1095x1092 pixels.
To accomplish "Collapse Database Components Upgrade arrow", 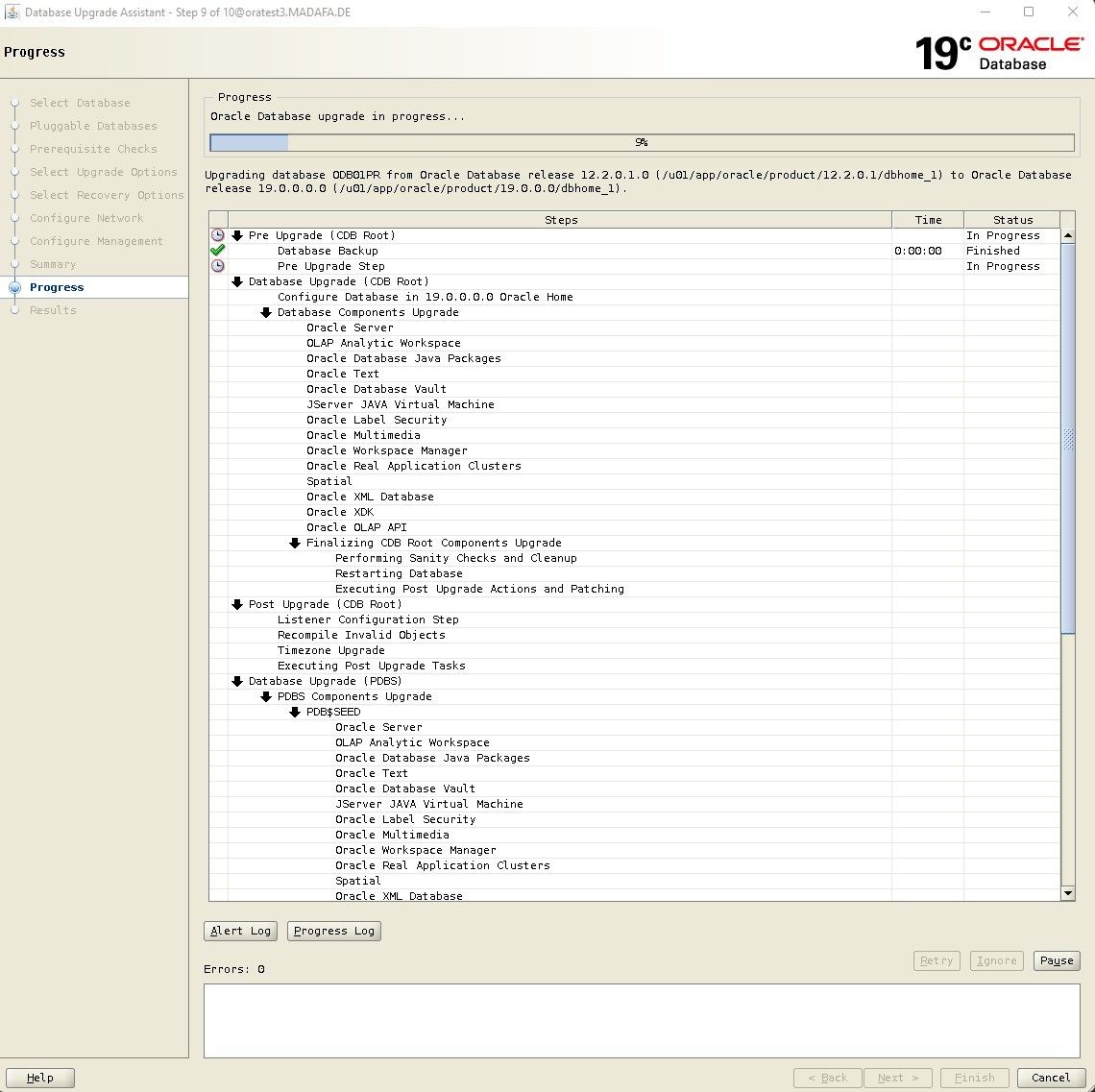I will (x=266, y=313).
